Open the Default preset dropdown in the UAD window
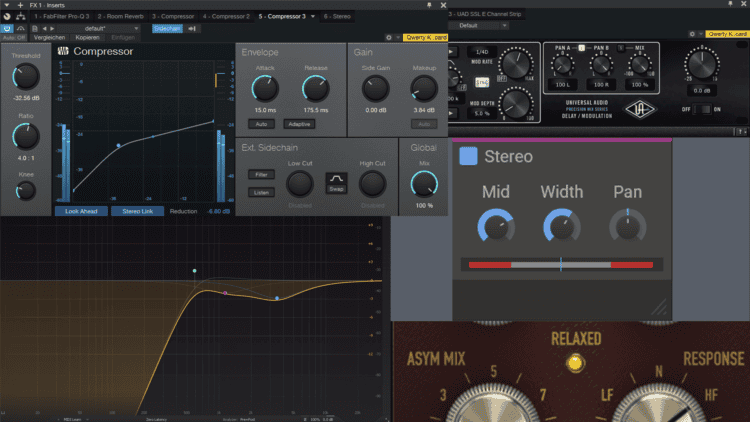The height and width of the screenshot is (422, 750). coord(478,25)
